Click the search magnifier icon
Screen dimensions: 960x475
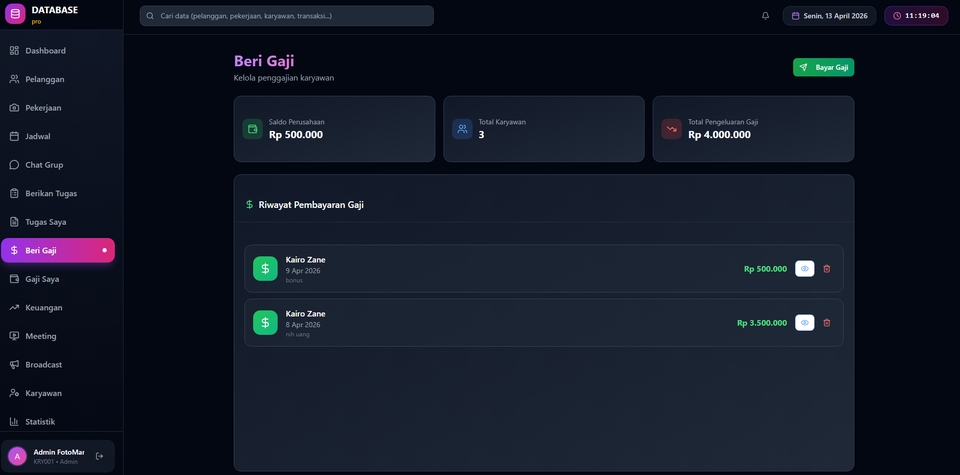(150, 16)
